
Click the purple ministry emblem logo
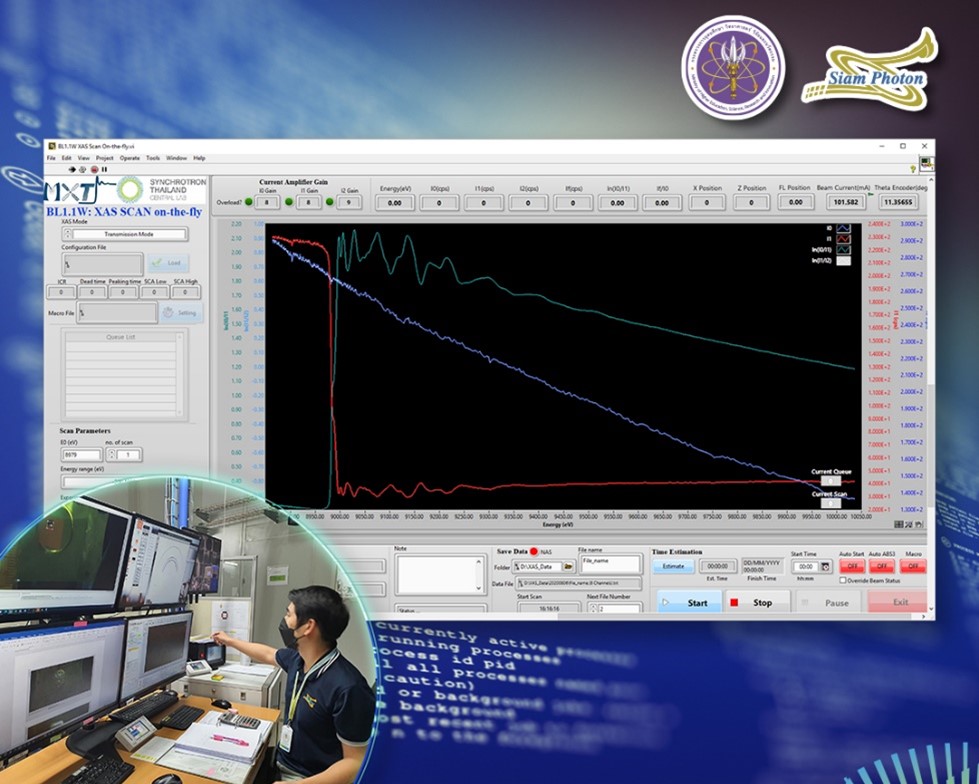733,67
